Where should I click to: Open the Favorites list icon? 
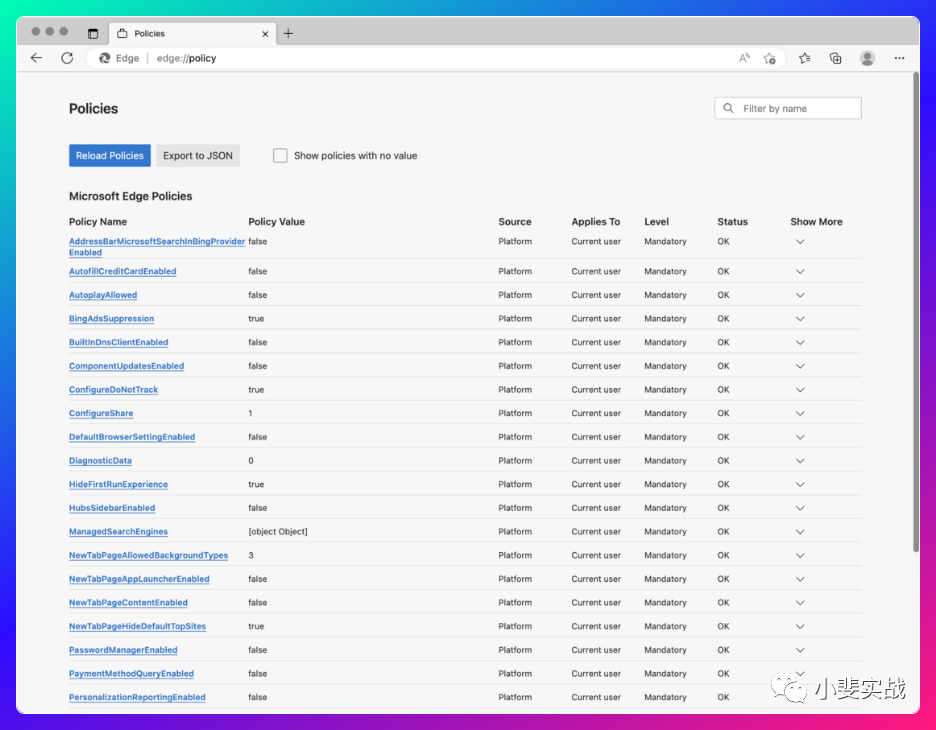click(x=805, y=58)
